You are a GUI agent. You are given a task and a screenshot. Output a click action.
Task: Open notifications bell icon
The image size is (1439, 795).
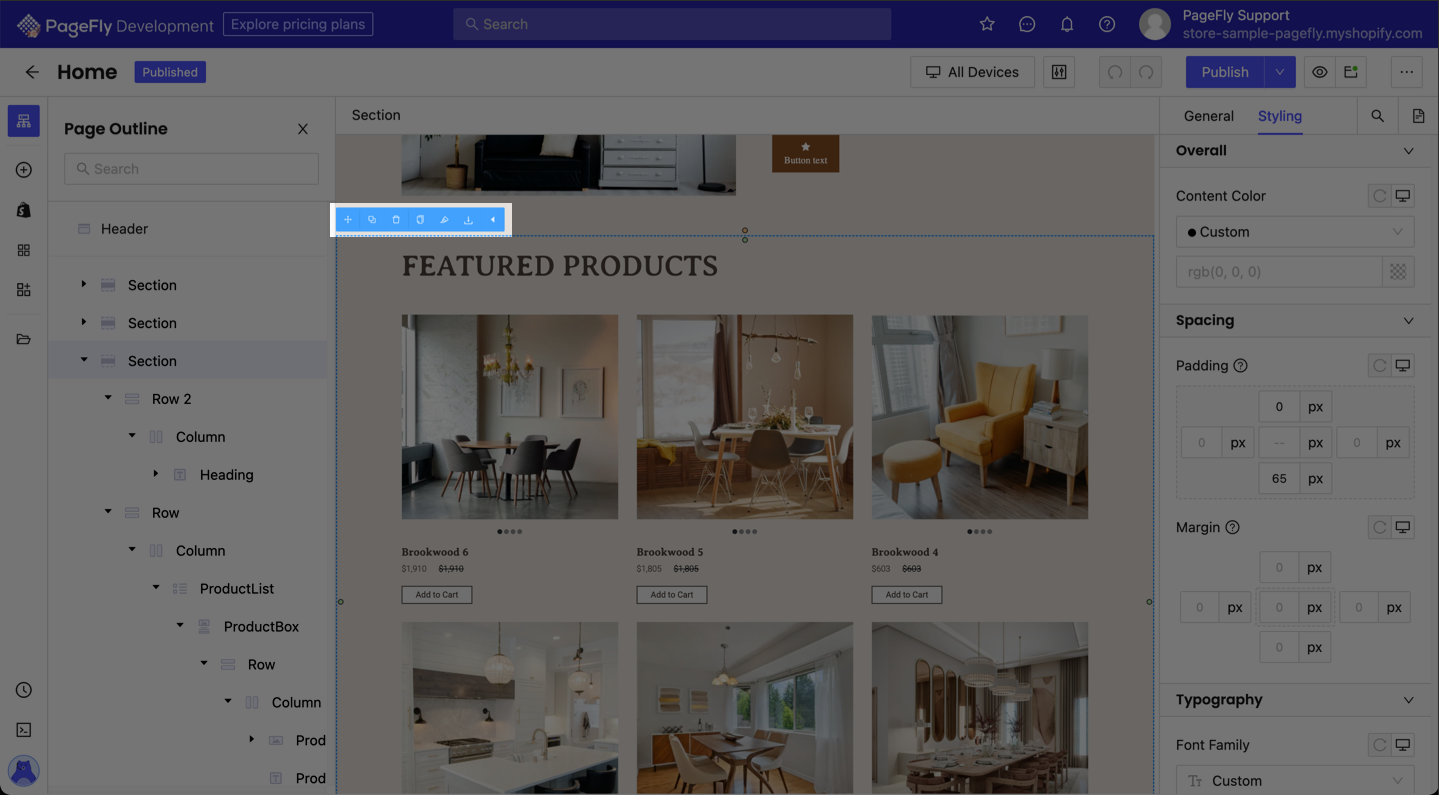tap(1067, 24)
